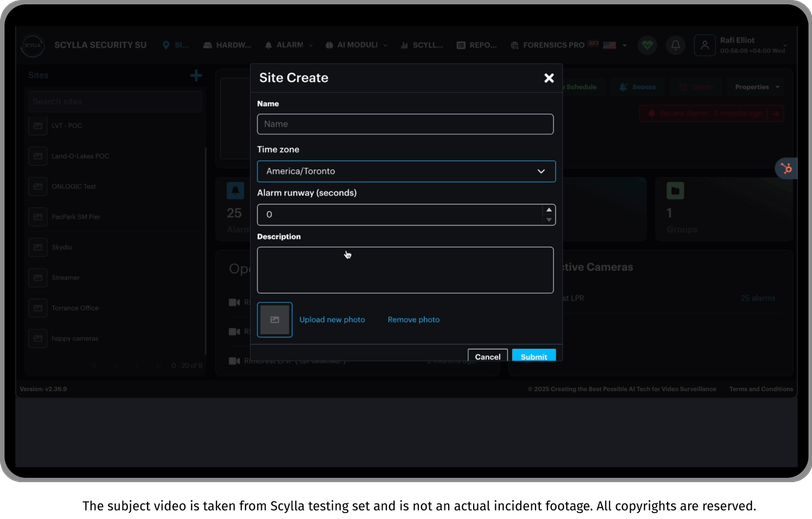
Task: Click inside the Description text area
Action: point(405,270)
